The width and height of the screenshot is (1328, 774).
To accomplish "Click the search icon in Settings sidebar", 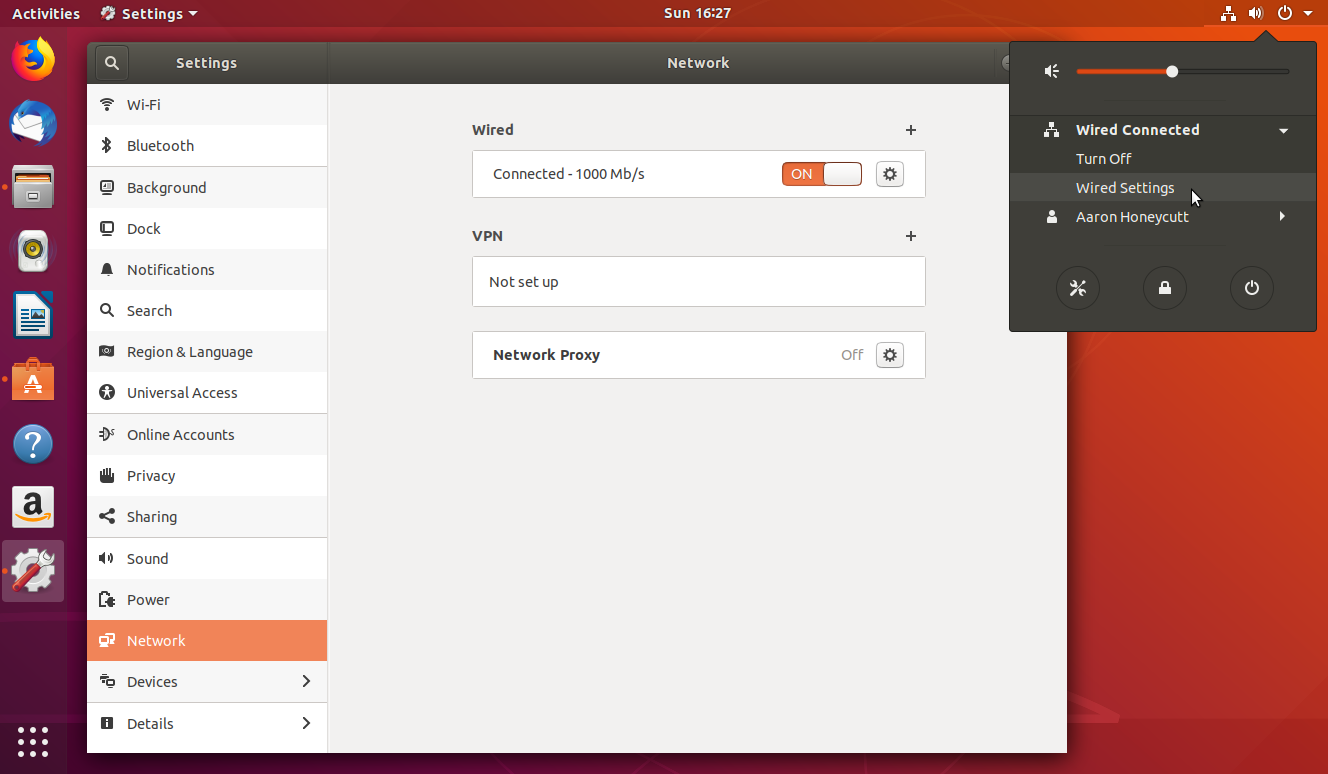I will 111,62.
